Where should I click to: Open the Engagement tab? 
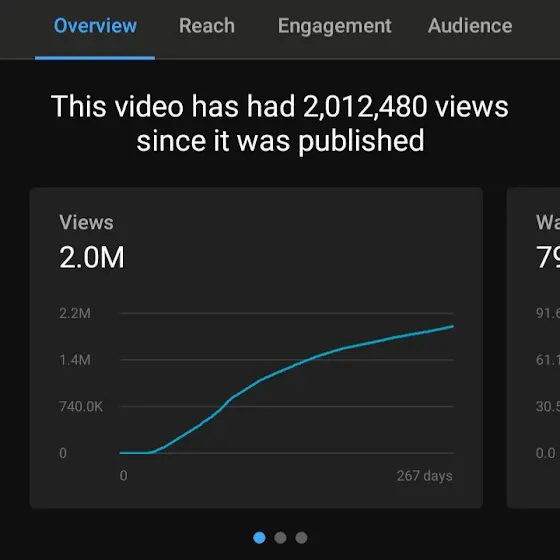[335, 26]
